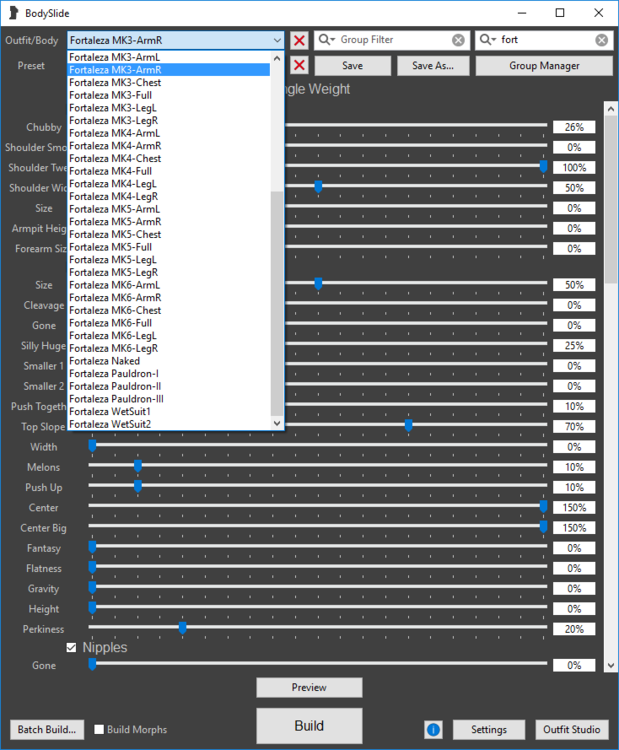Select Fortaleza MK4-ArmL entry

coord(169,133)
